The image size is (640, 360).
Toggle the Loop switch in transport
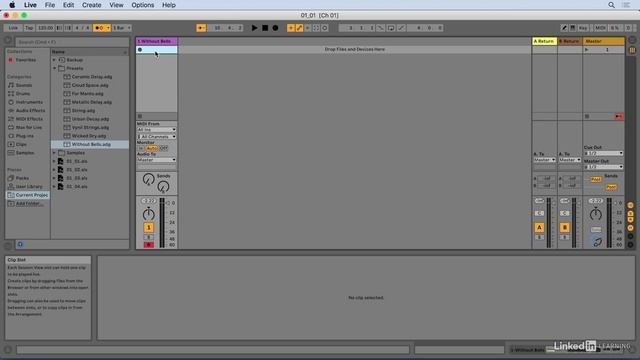point(391,28)
